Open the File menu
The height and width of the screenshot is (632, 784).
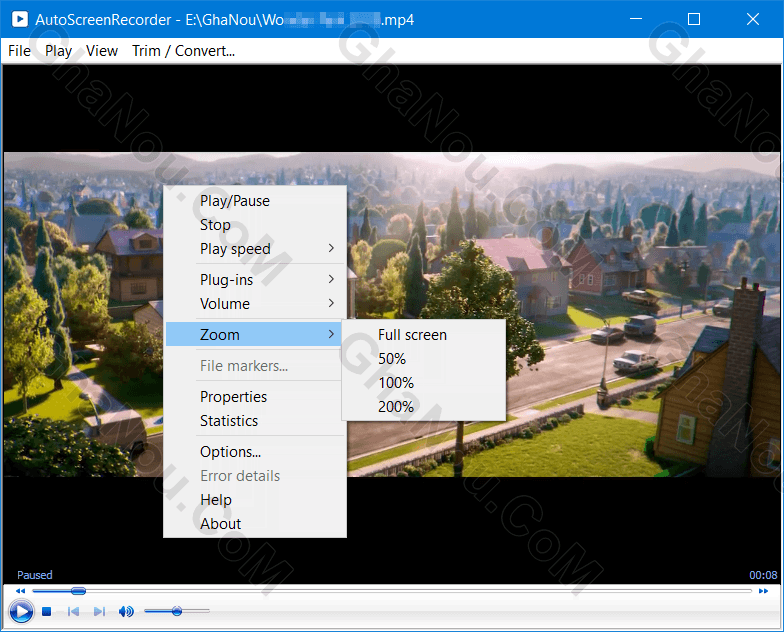click(x=20, y=51)
